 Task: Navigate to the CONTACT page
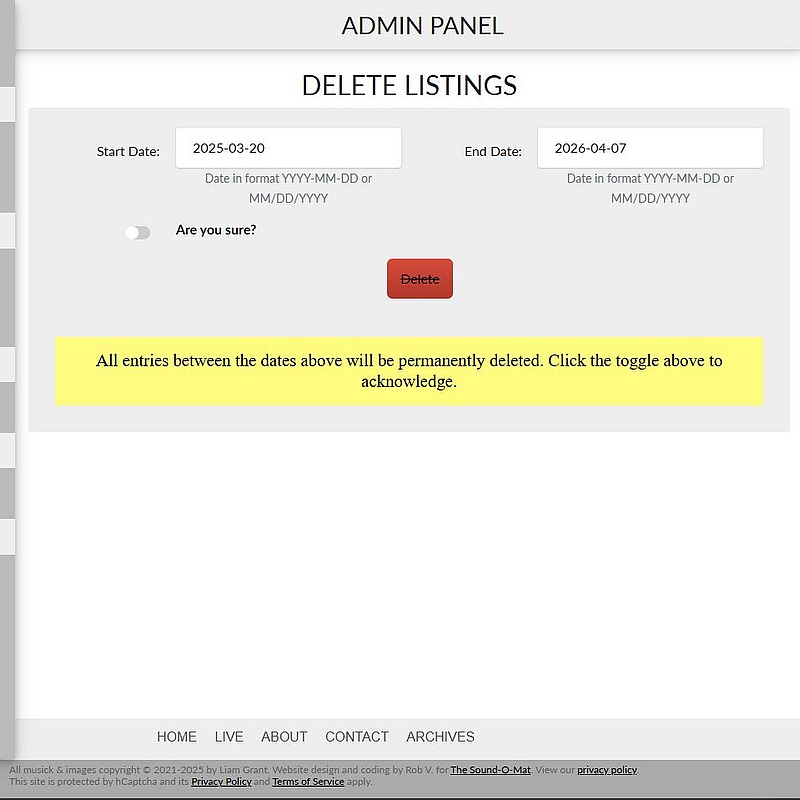tap(357, 737)
